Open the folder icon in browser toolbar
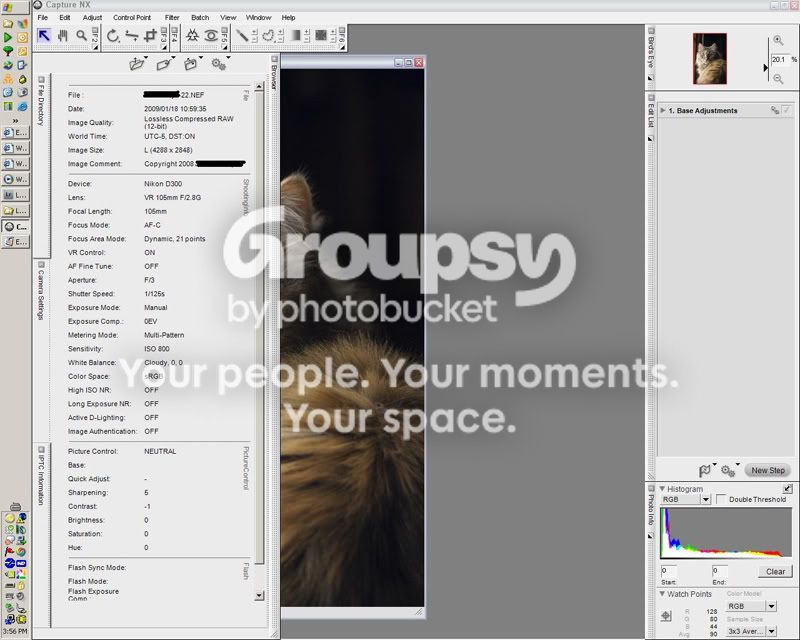The image size is (800, 640). (136, 64)
